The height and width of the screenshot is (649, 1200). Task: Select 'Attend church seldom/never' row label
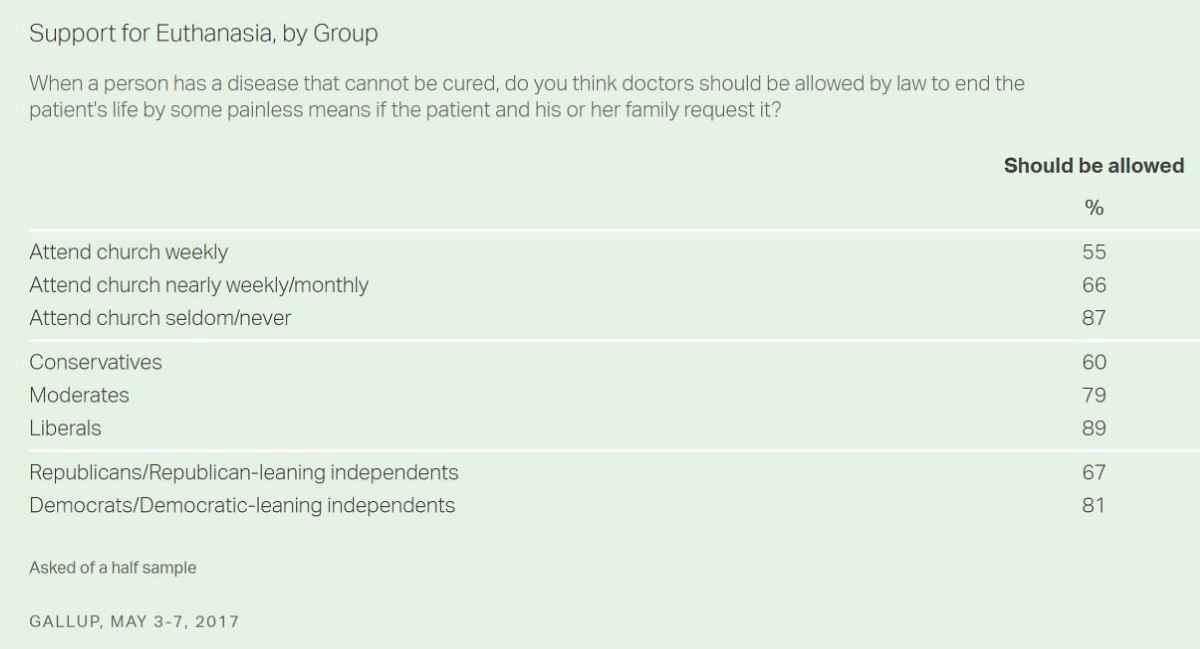pos(160,318)
